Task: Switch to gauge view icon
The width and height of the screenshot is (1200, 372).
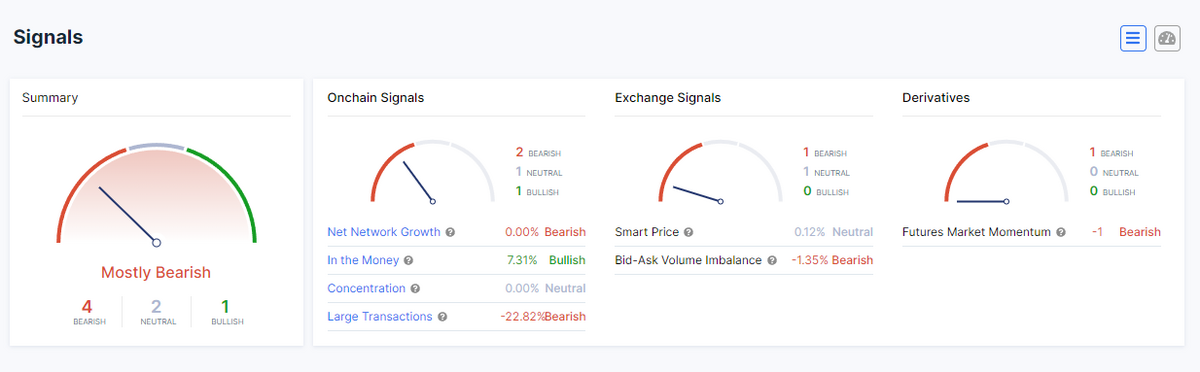Action: coord(1167,38)
